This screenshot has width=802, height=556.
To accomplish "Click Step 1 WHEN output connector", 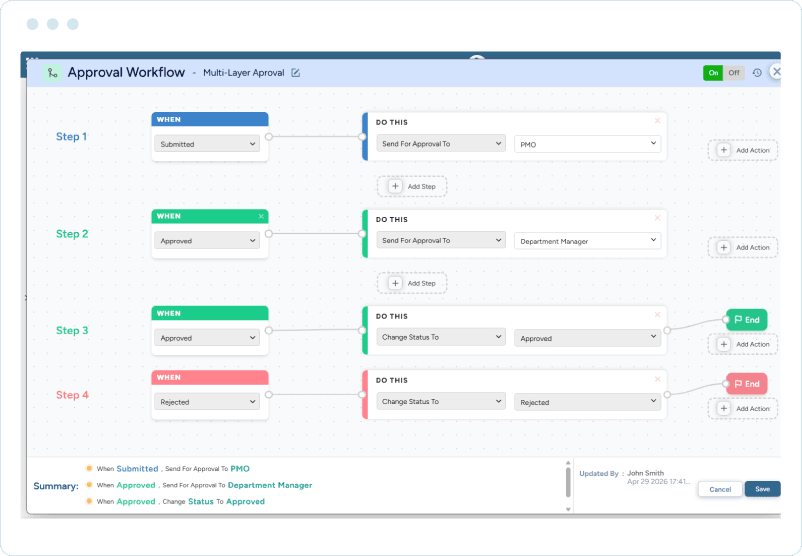I will pos(269,137).
